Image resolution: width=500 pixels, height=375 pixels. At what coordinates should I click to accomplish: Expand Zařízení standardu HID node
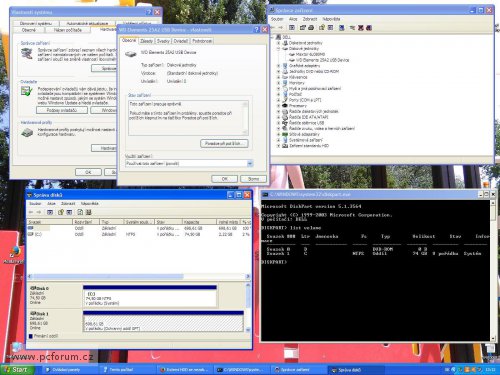[x=278, y=146]
